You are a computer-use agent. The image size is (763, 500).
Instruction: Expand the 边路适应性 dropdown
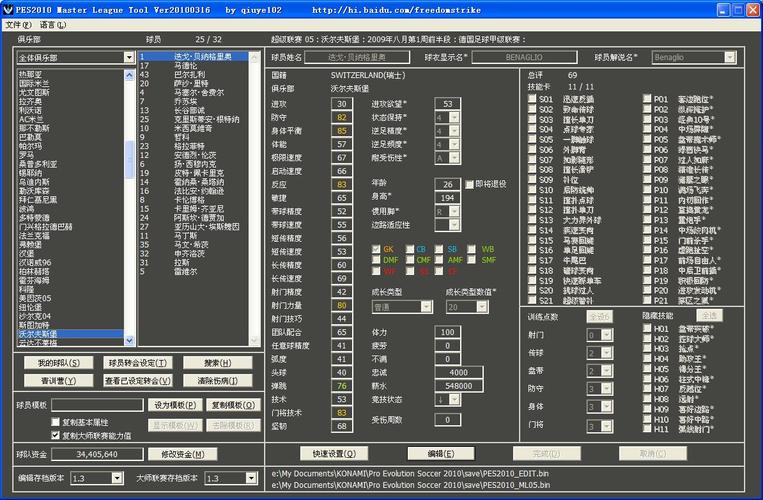pyautogui.click(x=454, y=225)
